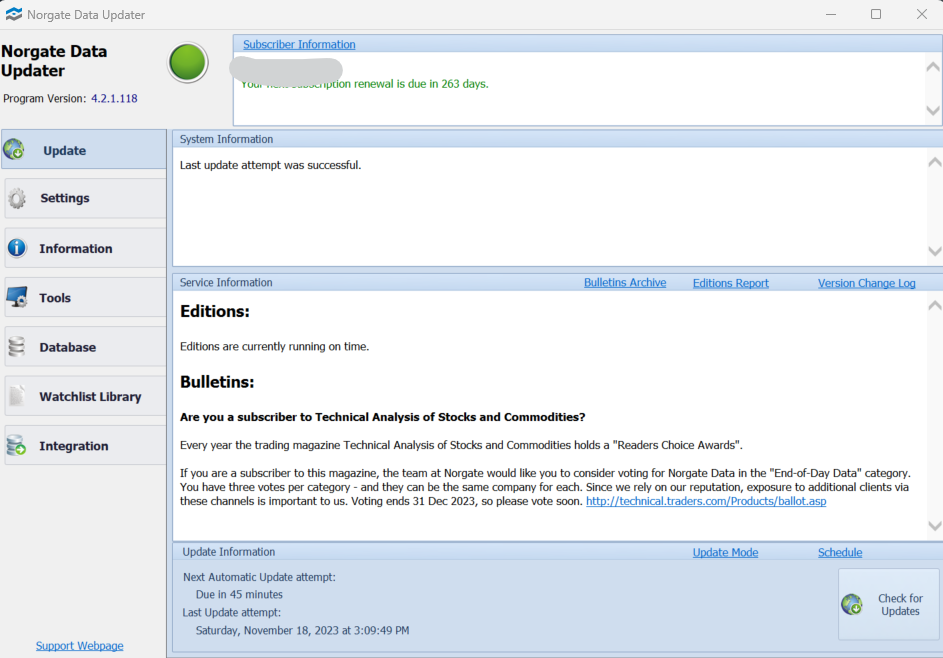Click the Update globe icon in sidebar

(14, 149)
